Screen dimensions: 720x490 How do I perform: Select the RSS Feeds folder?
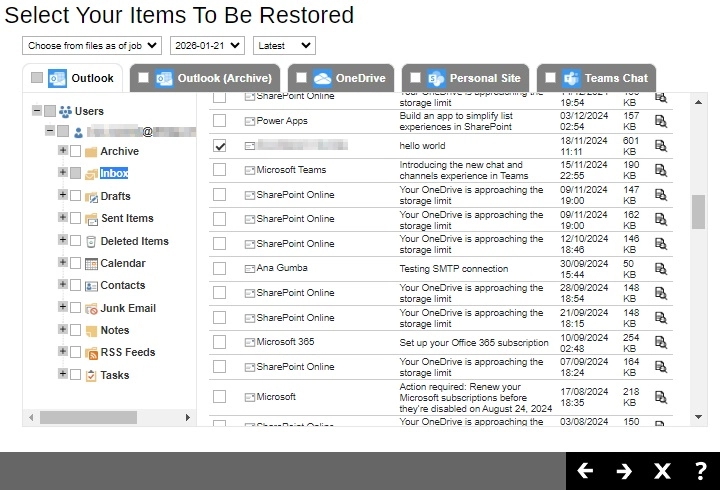(x=128, y=352)
